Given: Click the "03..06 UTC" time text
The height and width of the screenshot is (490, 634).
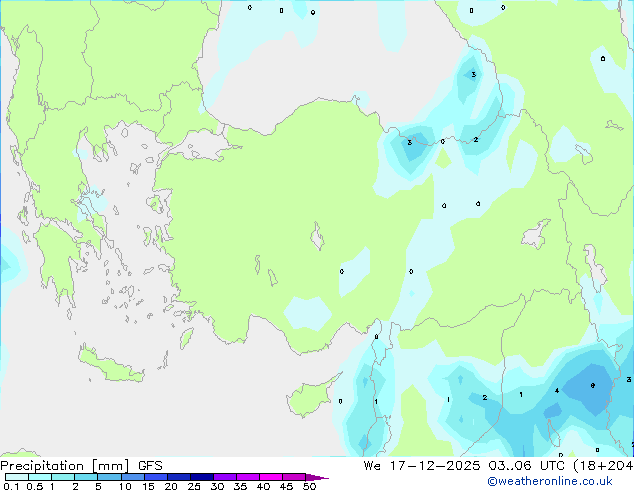Looking at the screenshot, I should 526,466.
